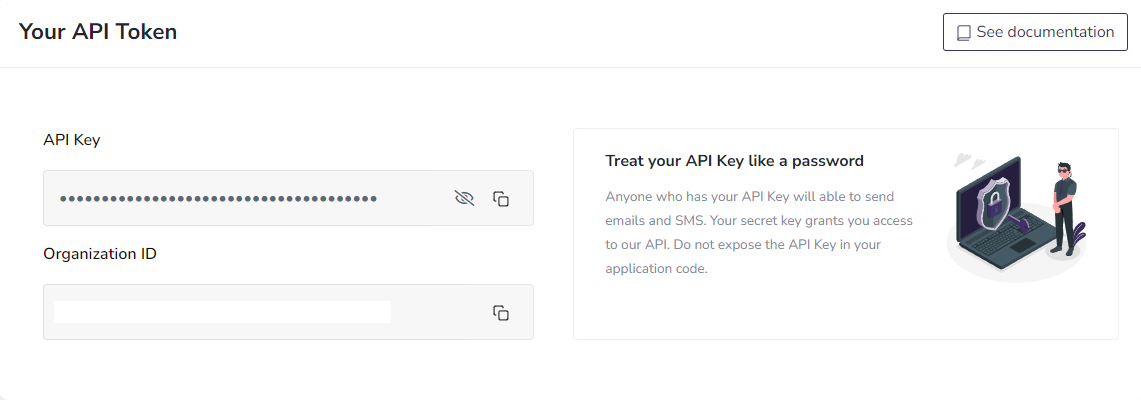The image size is (1141, 400).
Task: Click "Treat your API Key like a password" title
Action: pos(735,160)
